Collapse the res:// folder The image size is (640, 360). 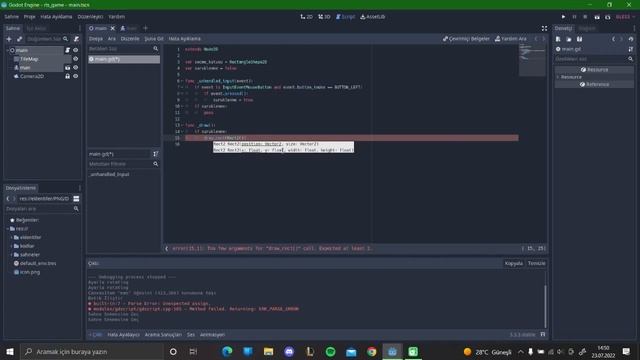(x=8, y=229)
